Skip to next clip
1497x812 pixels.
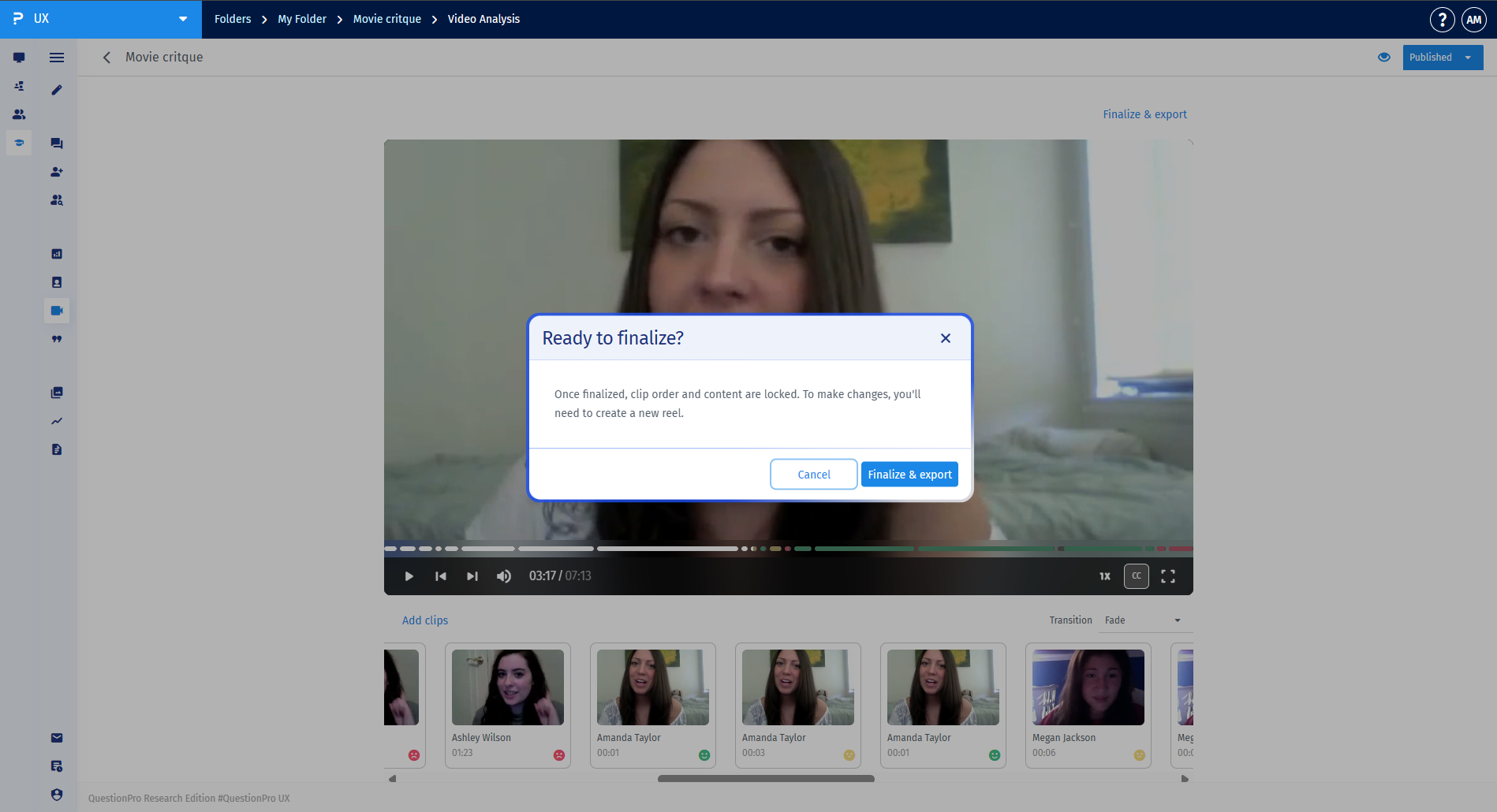point(472,576)
